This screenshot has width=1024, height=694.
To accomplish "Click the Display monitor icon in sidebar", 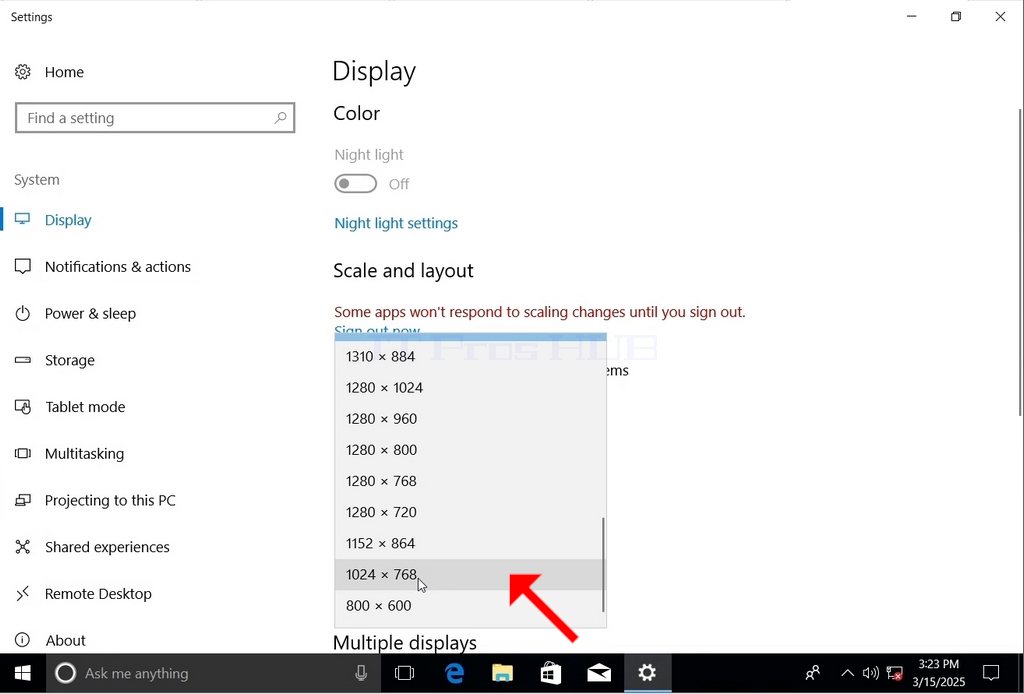I will 23,220.
